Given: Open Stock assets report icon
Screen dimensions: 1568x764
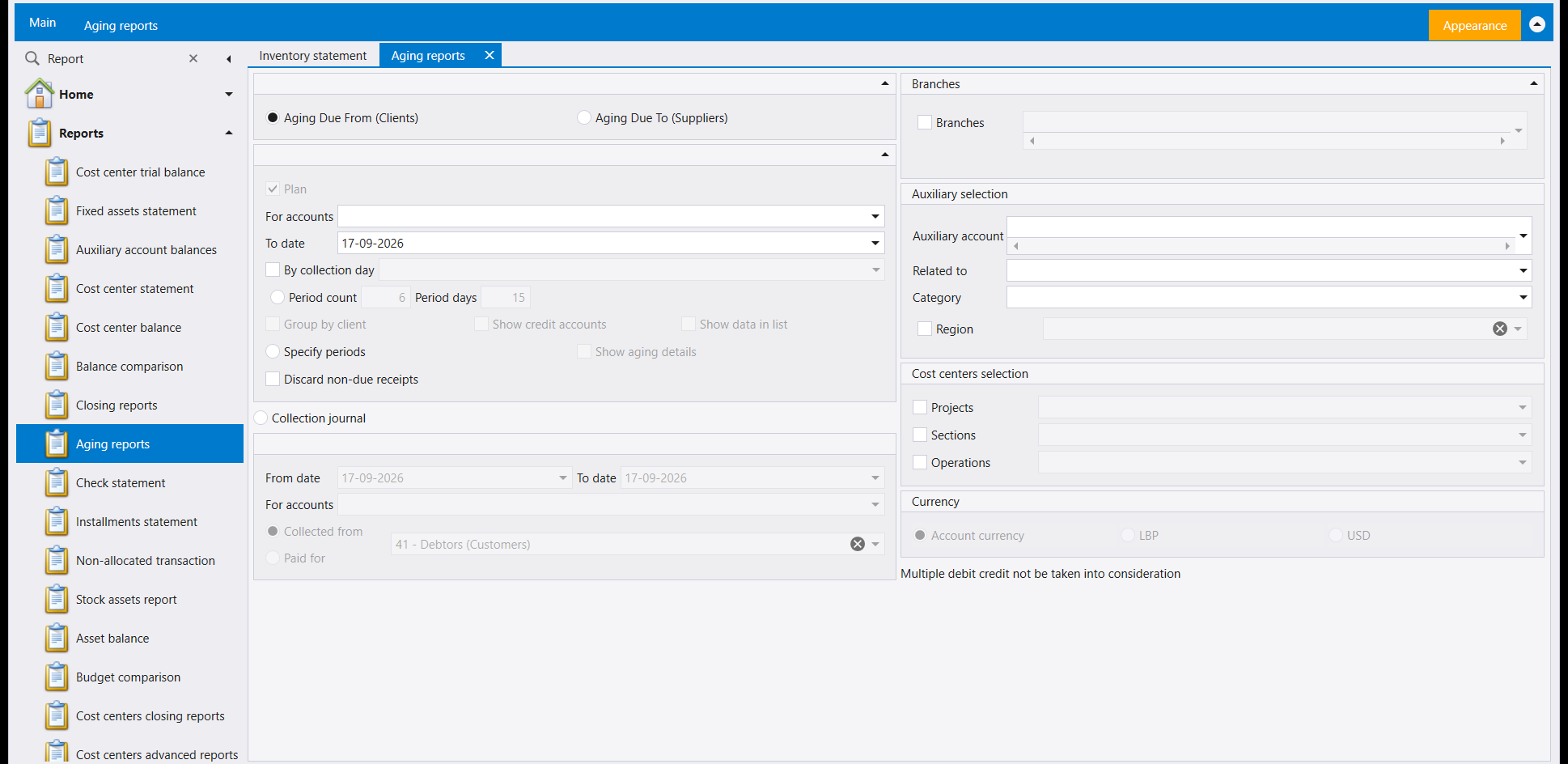Looking at the screenshot, I should (57, 599).
